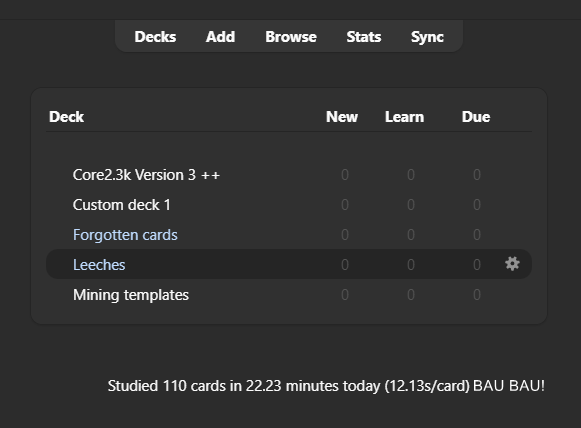View Stats from the top bar

pyautogui.click(x=364, y=37)
